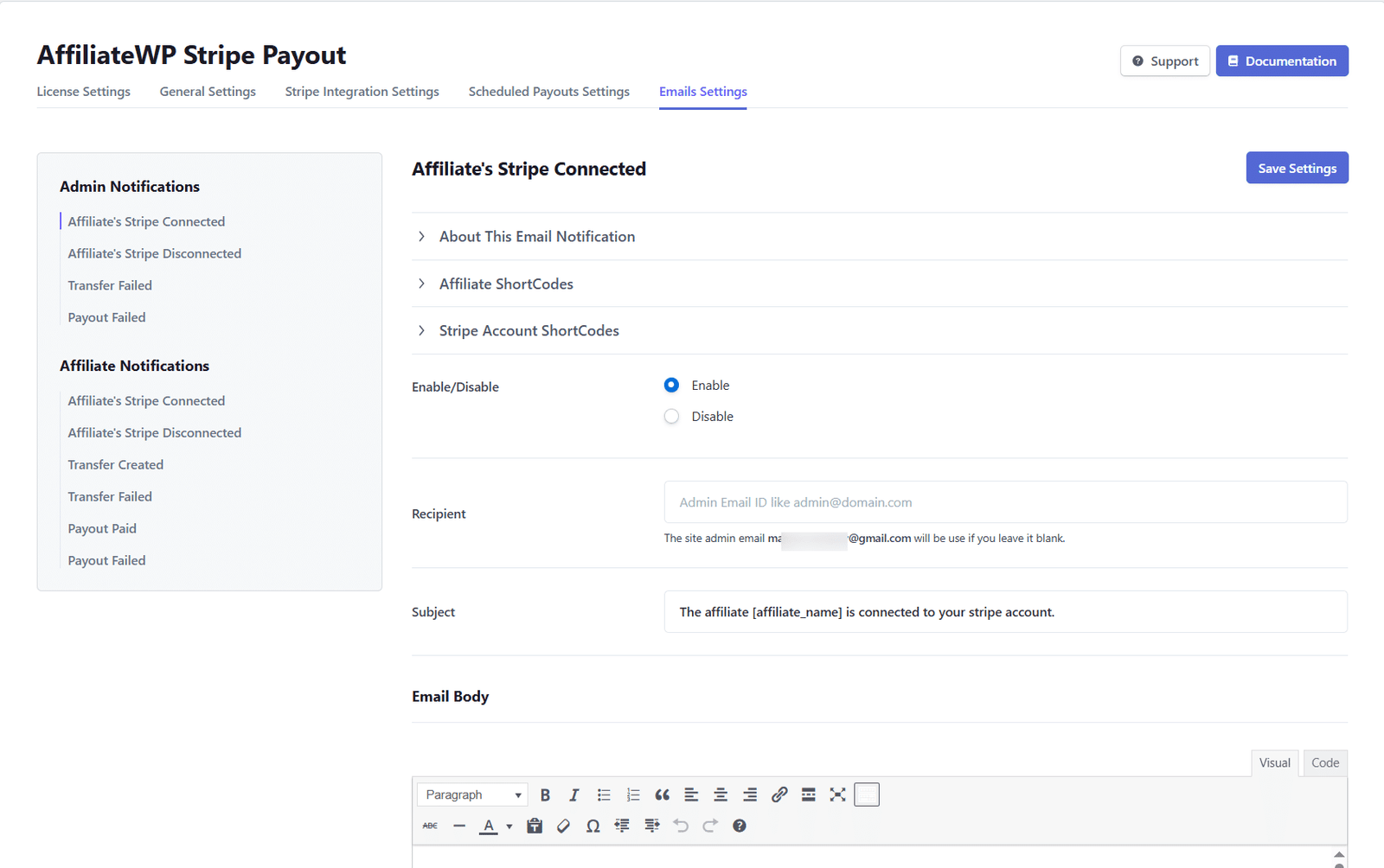Insert a numbered list
The image size is (1384, 868).
pyautogui.click(x=633, y=795)
